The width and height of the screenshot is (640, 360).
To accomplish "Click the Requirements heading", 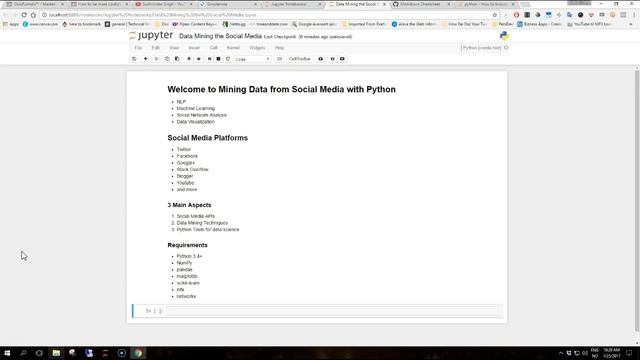I will pyautogui.click(x=187, y=245).
